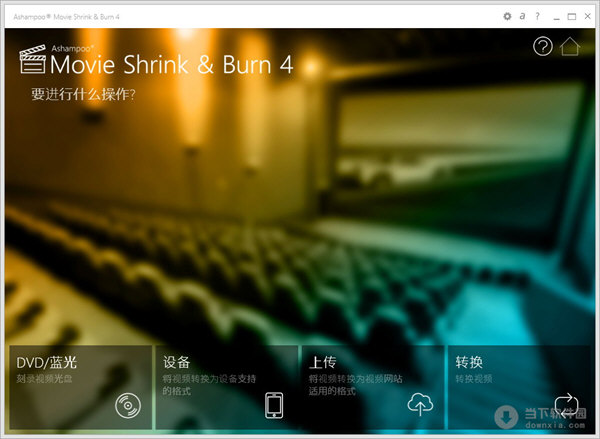600x439 pixels.
Task: Minimize the Movie Shrink & Burn window
Action: [556, 17]
